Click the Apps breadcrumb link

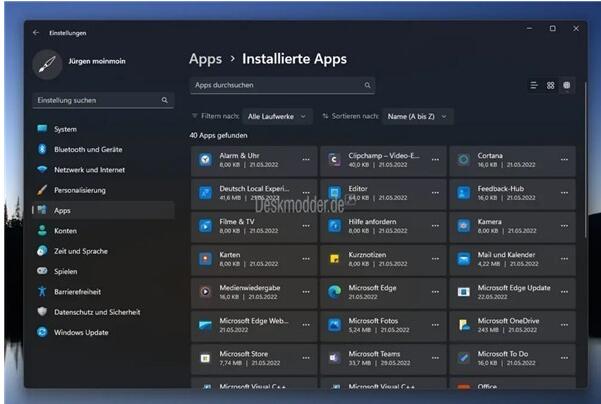pos(205,59)
